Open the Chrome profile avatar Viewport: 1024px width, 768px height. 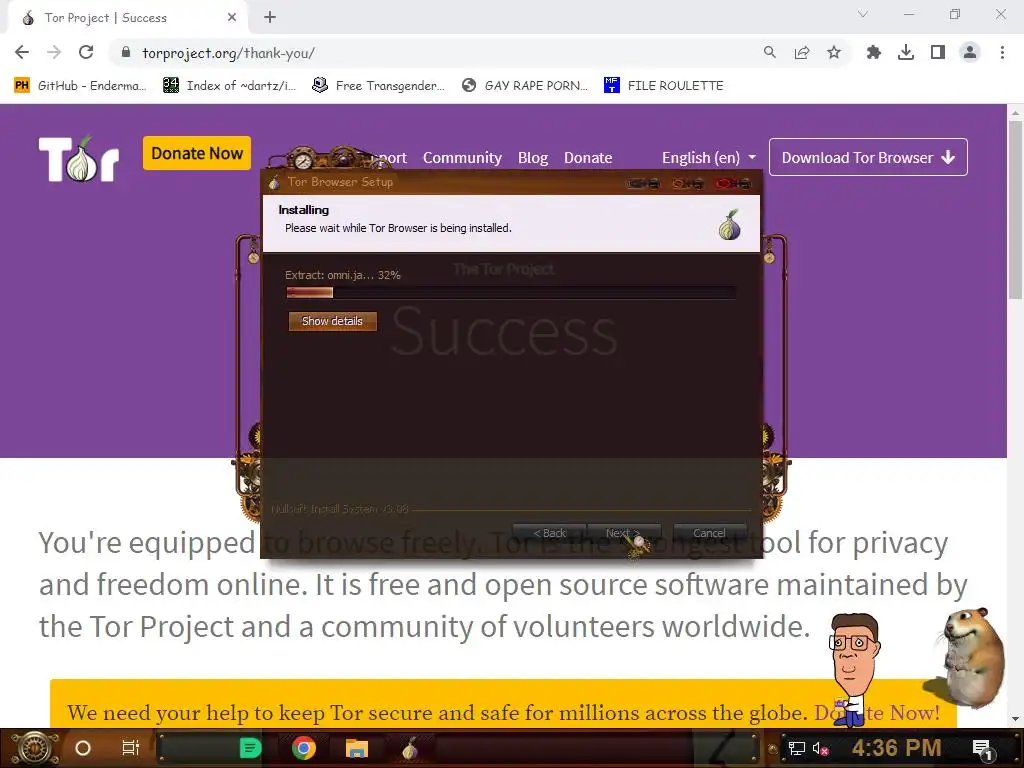[x=970, y=52]
